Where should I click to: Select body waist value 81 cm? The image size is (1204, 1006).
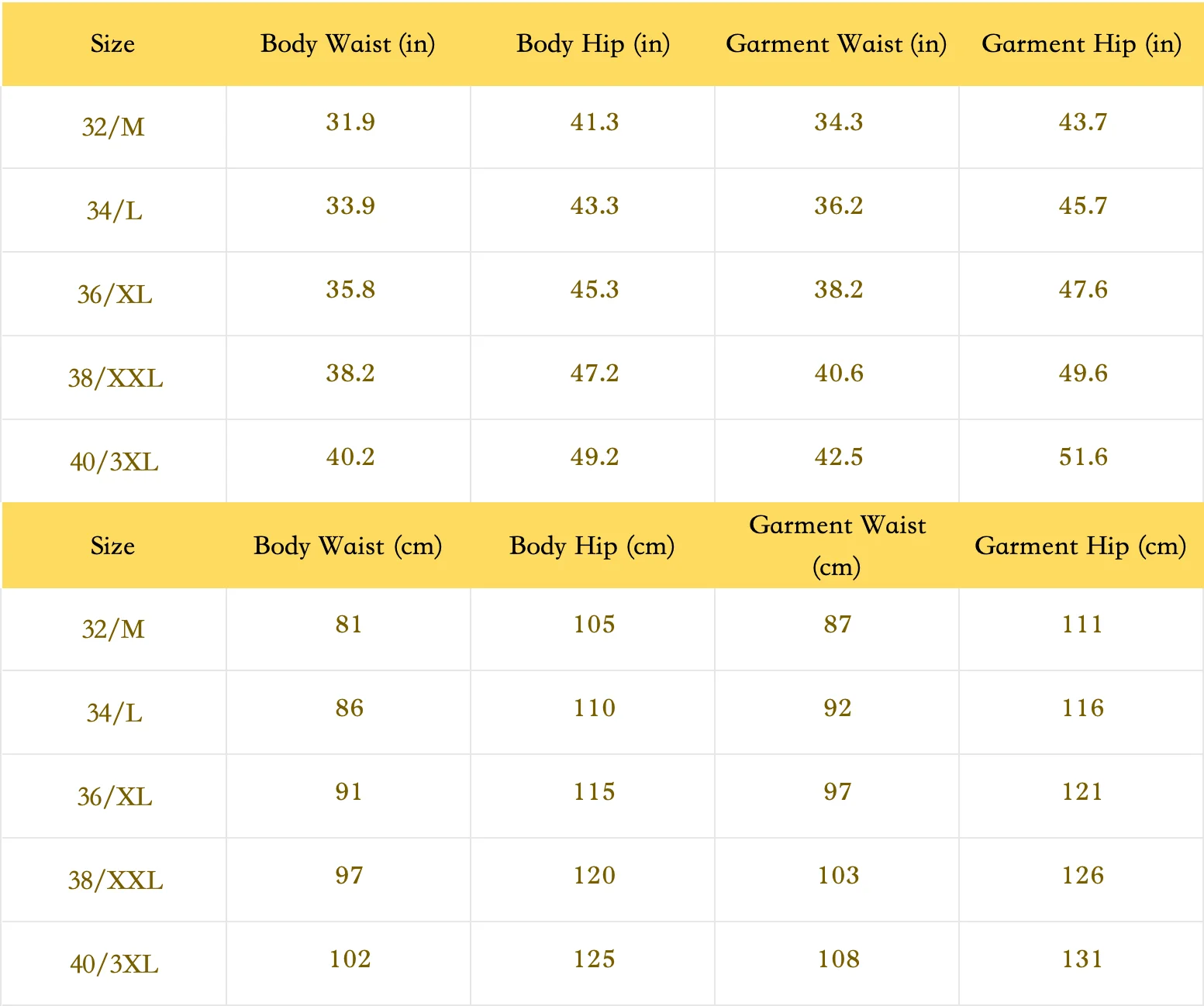click(349, 625)
